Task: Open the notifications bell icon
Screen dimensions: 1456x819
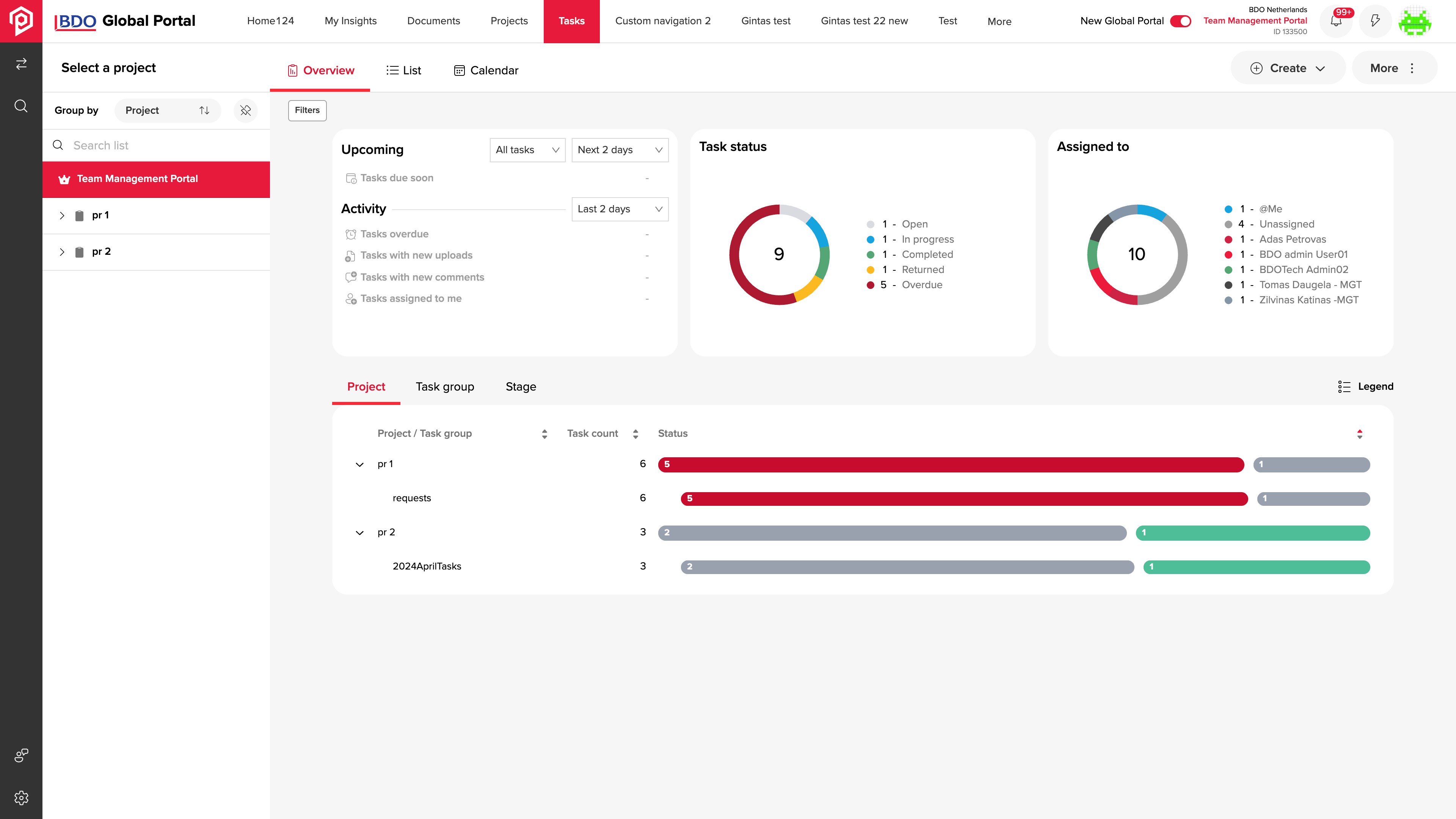Action: (1336, 21)
